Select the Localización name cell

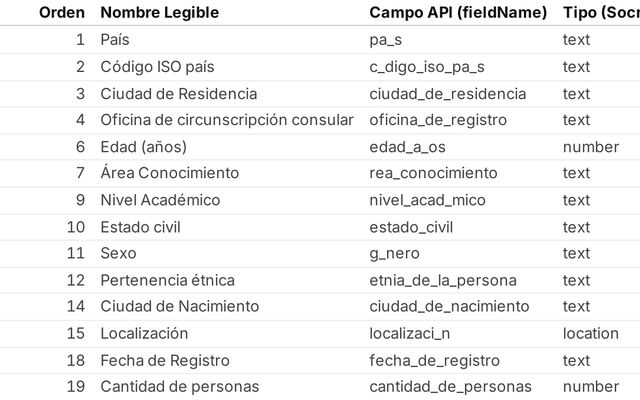pyautogui.click(x=144, y=333)
